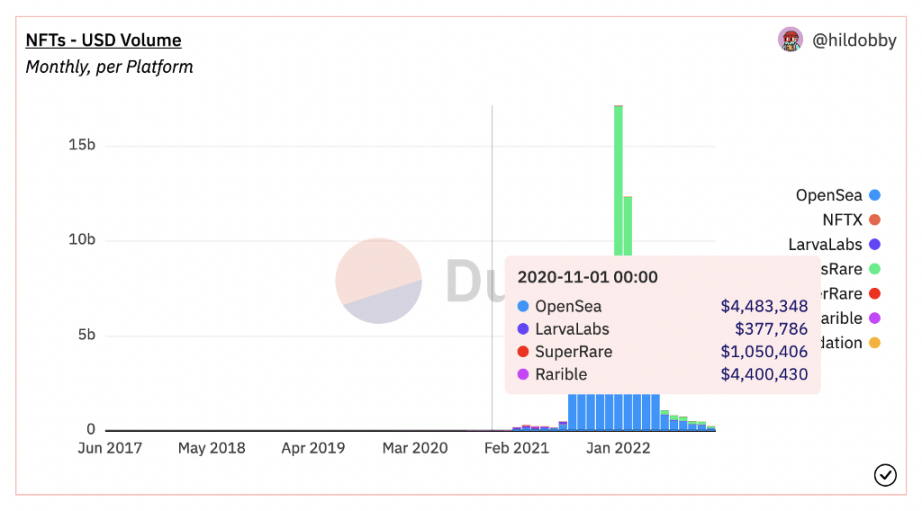Toggle the NFTX legend series

851,220
